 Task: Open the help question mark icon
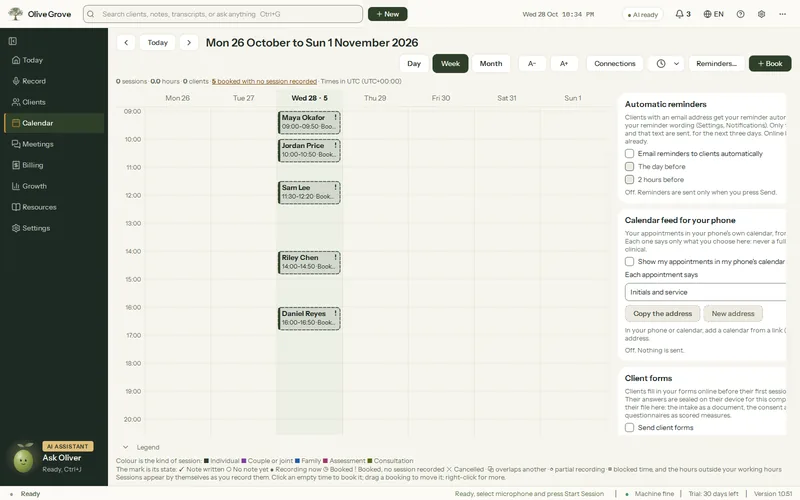tap(740, 14)
